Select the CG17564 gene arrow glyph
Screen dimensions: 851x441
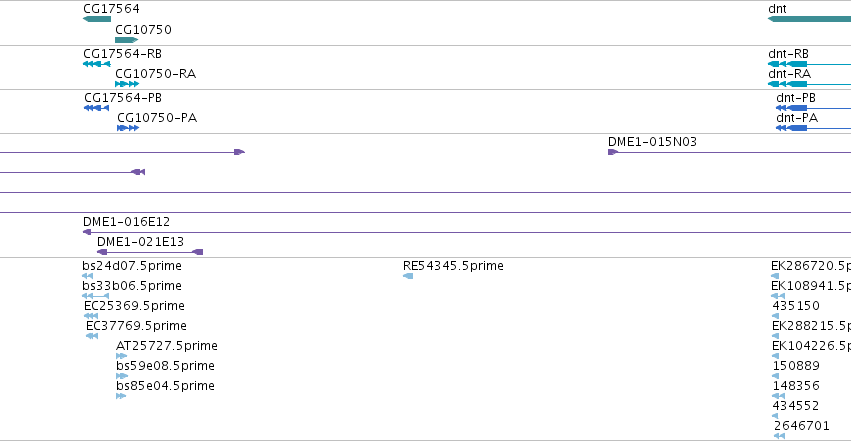click(x=97, y=19)
